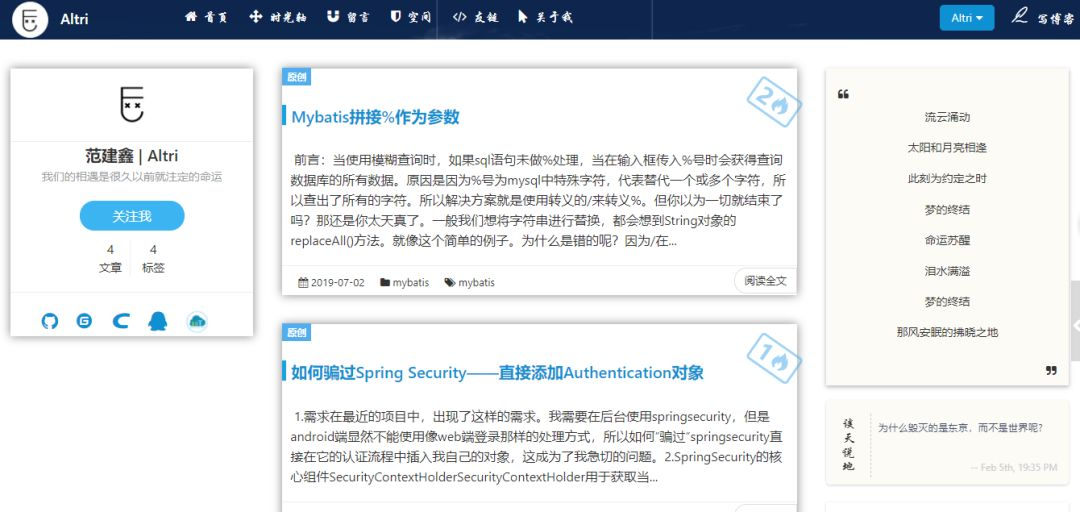Click the calendar icon beside 2019-07-02
1080x512 pixels.
[303, 283]
